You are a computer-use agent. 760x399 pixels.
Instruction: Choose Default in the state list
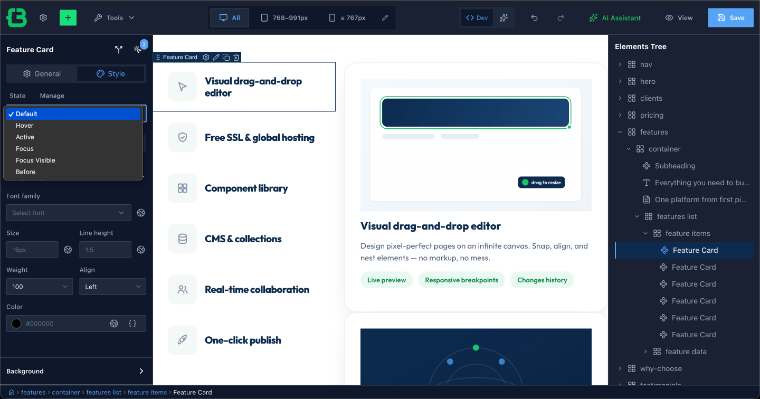point(73,113)
